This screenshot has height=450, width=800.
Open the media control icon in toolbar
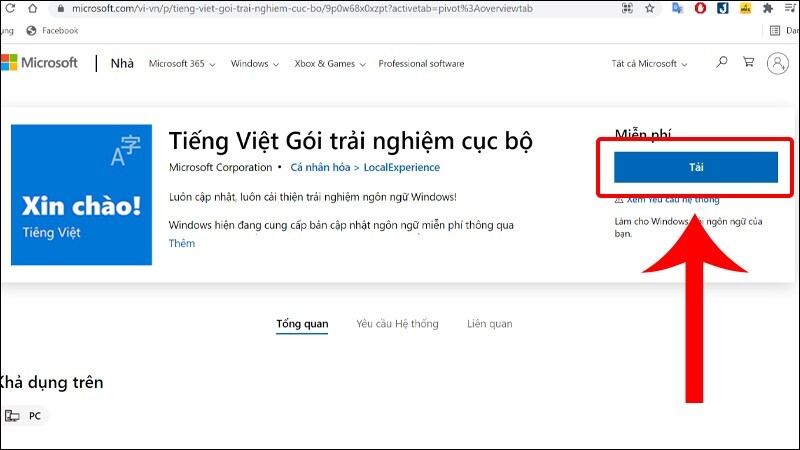[790, 8]
